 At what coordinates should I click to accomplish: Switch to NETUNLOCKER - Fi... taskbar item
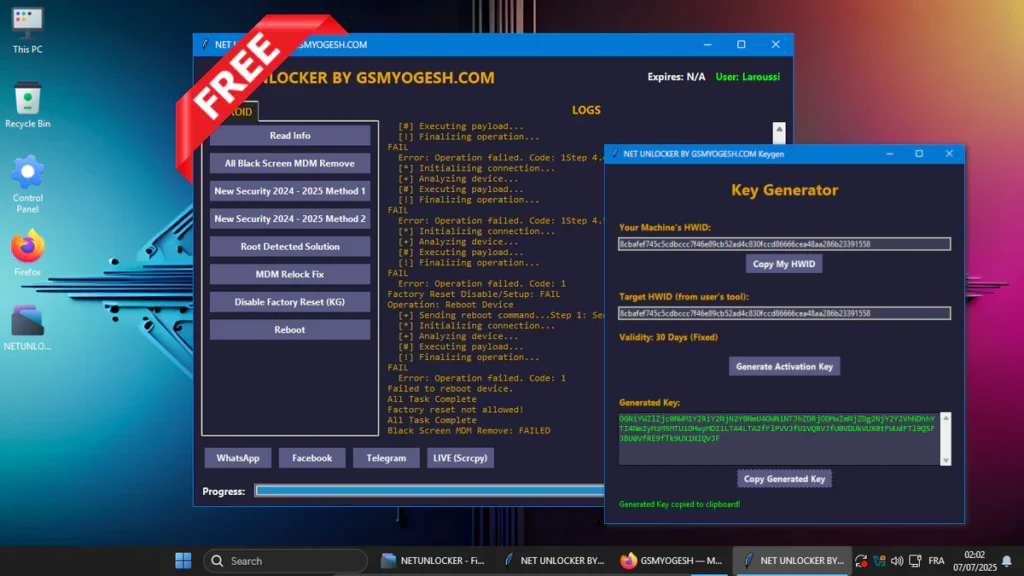(434, 560)
